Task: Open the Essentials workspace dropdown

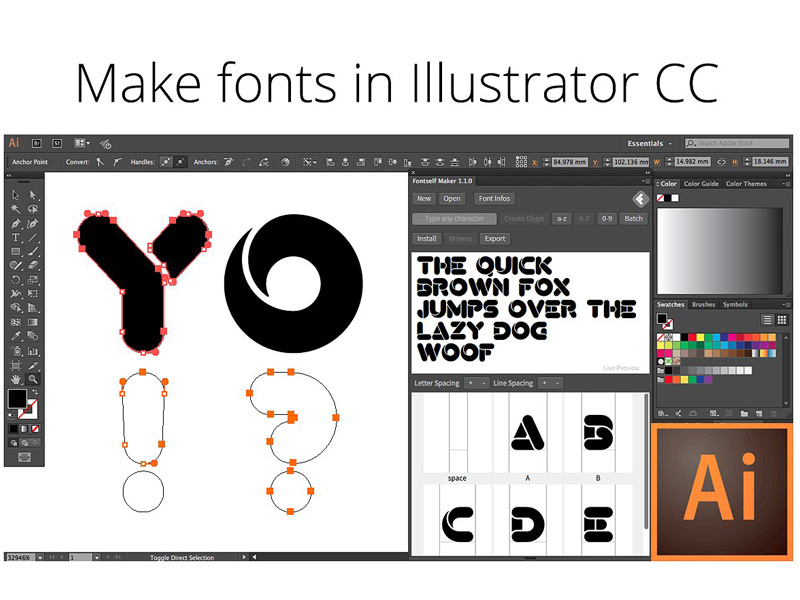Action: pyautogui.click(x=649, y=143)
